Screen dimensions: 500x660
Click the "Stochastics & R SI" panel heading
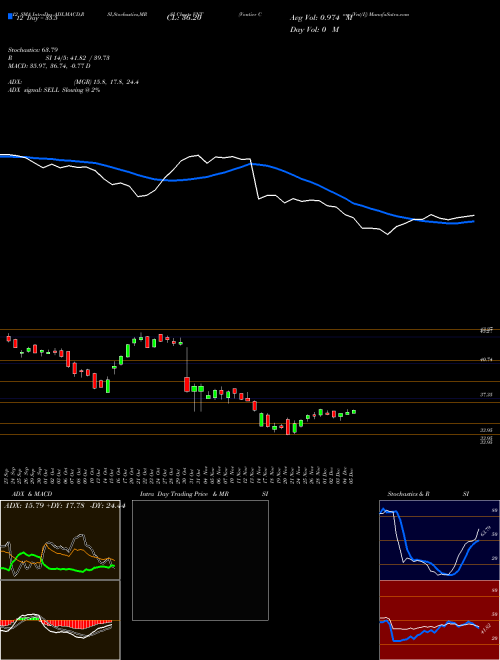tap(428, 494)
